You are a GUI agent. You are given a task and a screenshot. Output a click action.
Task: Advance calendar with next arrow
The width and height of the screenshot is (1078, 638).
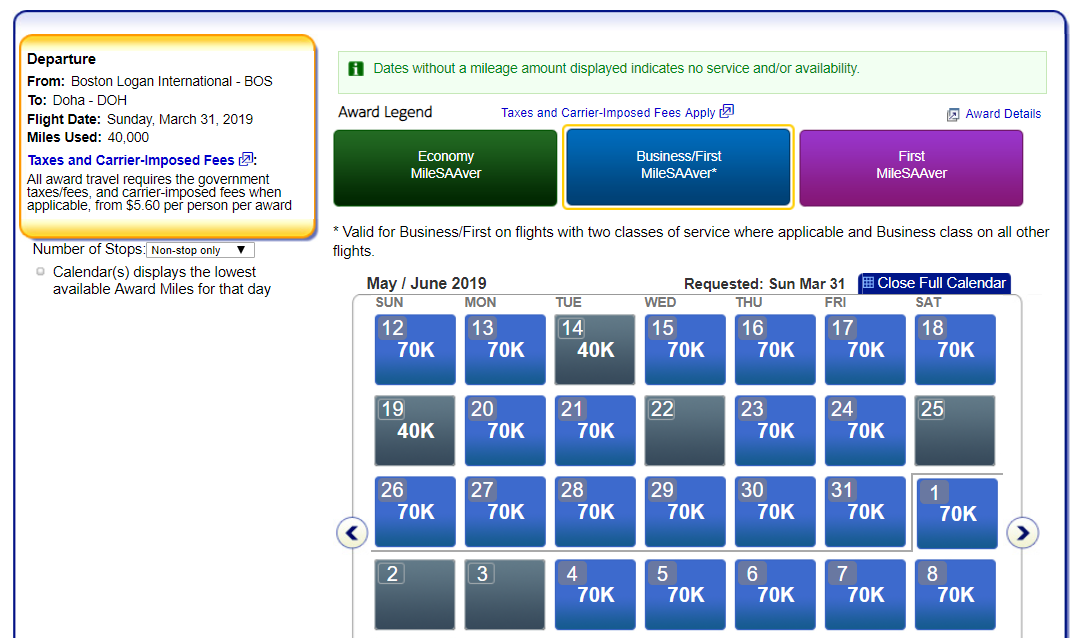pos(1022,533)
